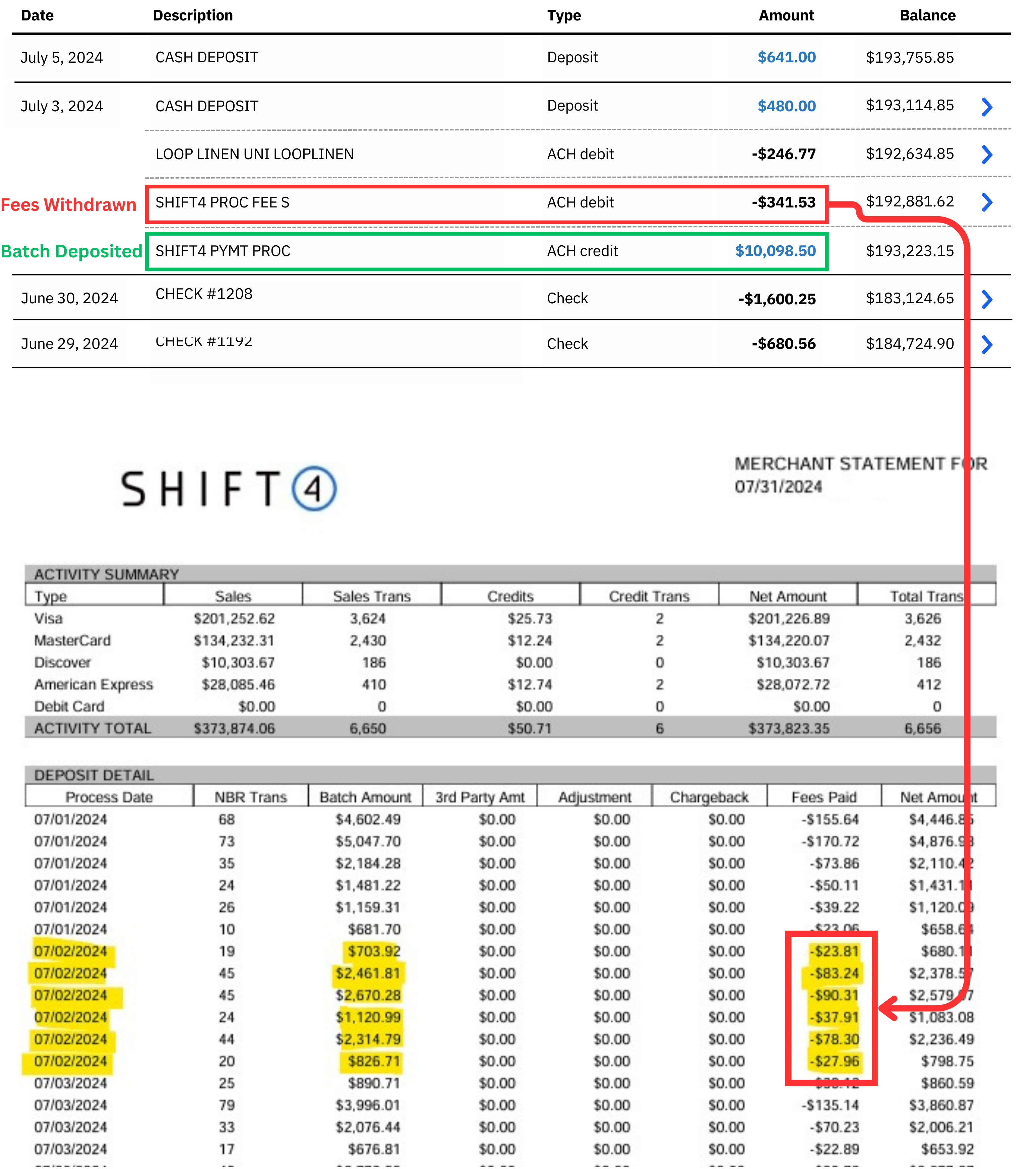Image resolution: width=1036 pixels, height=1169 pixels.
Task: Expand the July 3 CASH DEPOSIT row chevron
Action: click(986, 106)
